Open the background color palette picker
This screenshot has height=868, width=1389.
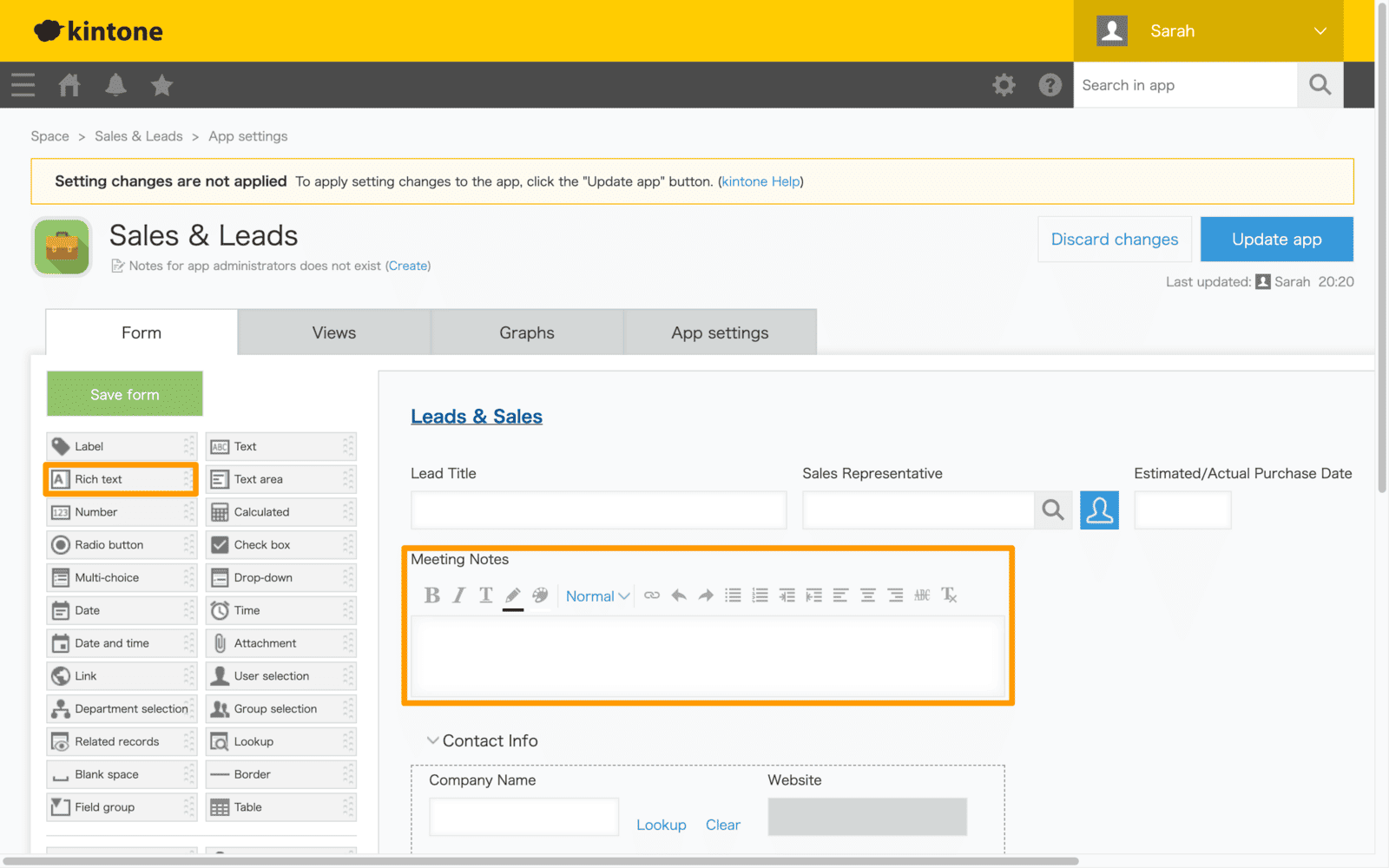540,595
